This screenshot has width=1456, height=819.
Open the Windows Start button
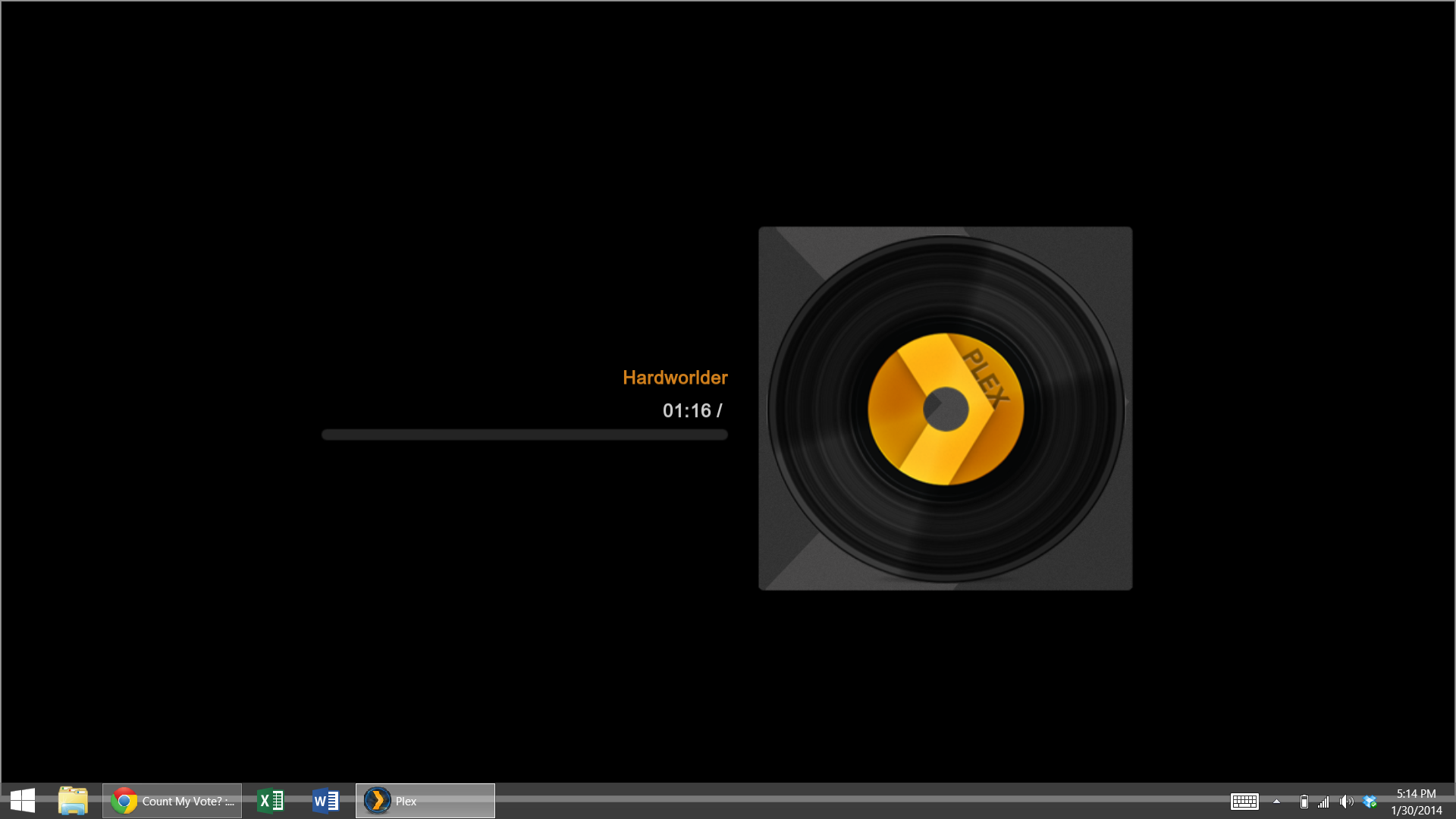click(x=23, y=801)
